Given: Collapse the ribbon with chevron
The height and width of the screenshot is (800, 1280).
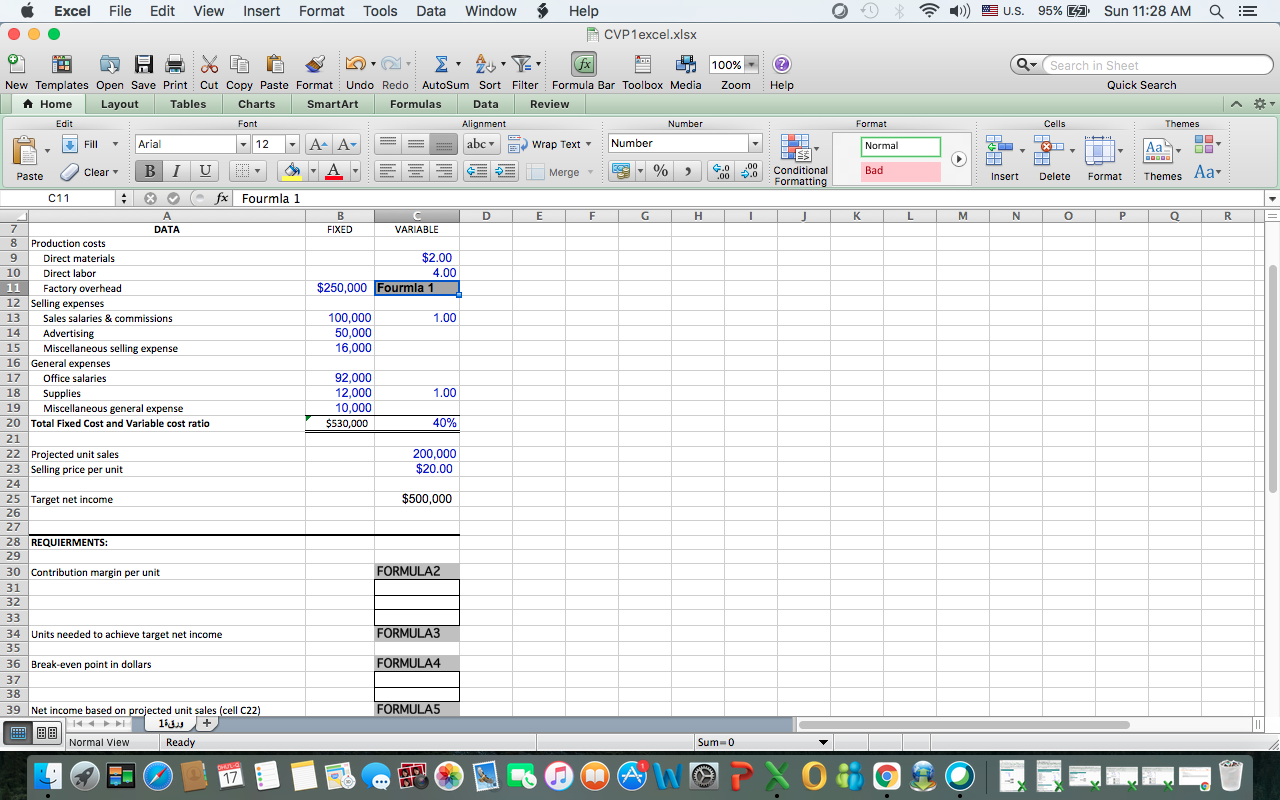Looking at the screenshot, I should (x=1238, y=104).
